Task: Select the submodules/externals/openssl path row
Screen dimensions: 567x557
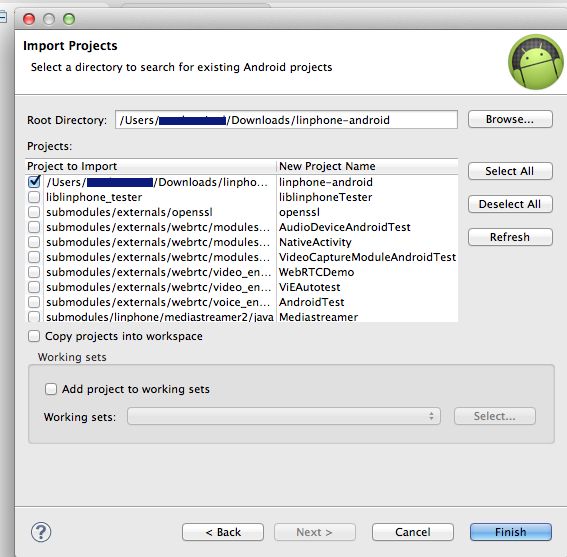Action: 129,212
